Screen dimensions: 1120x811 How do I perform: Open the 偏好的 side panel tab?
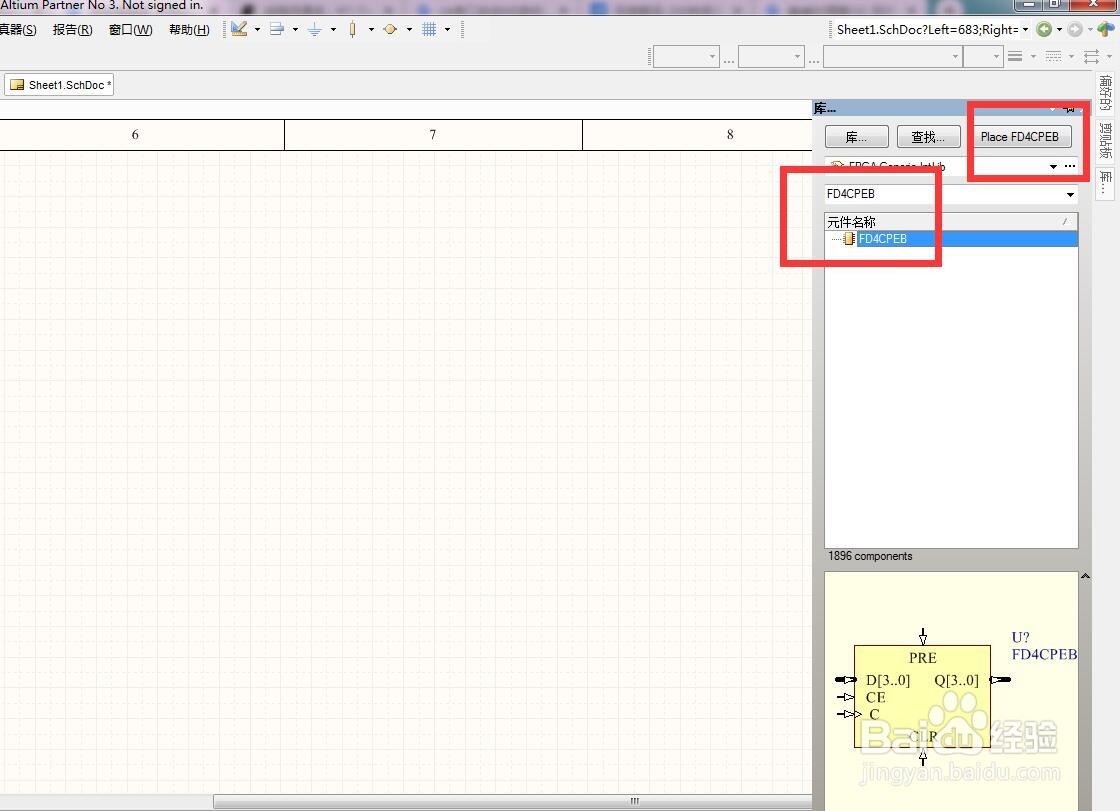(x=1106, y=93)
